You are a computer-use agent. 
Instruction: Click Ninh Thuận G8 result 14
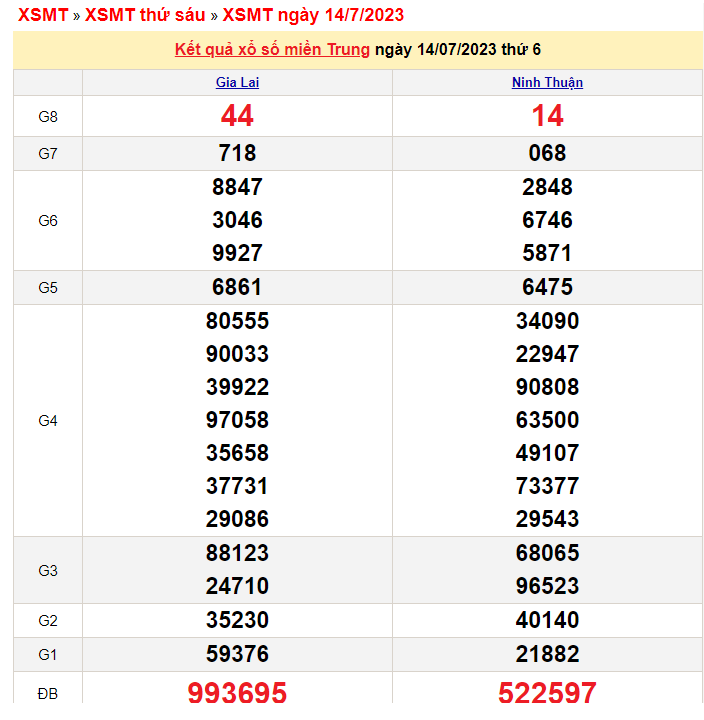(x=547, y=116)
